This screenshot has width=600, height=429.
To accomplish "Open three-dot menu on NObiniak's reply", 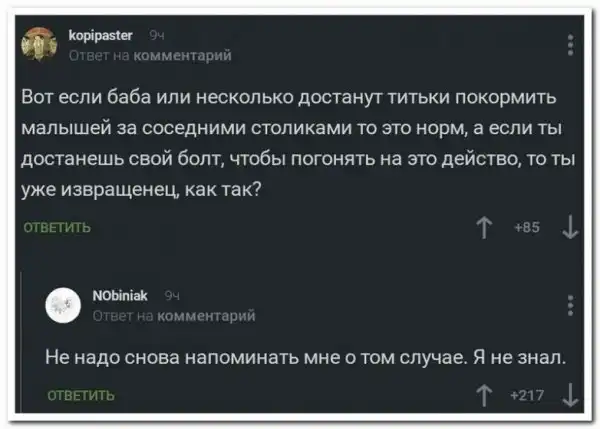I will tap(570, 305).
